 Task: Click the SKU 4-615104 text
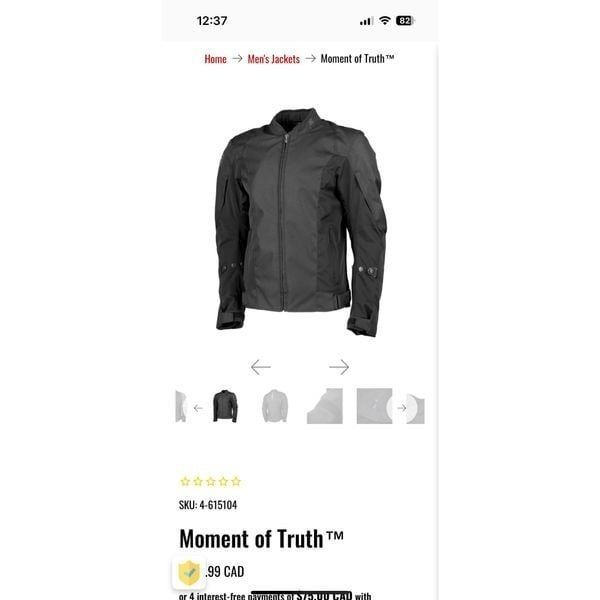208,505
